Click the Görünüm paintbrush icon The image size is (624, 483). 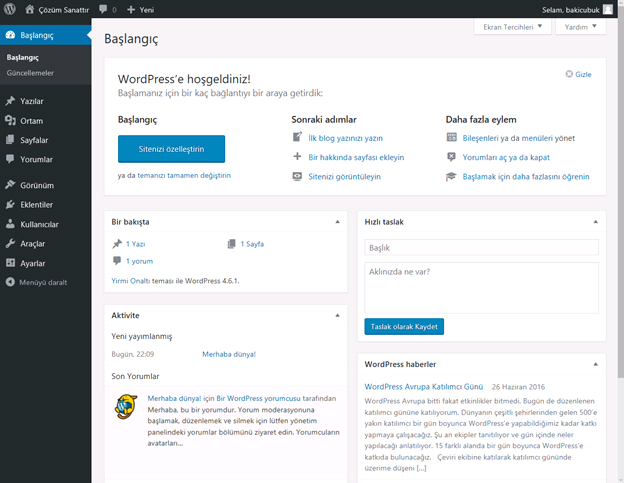(10, 185)
